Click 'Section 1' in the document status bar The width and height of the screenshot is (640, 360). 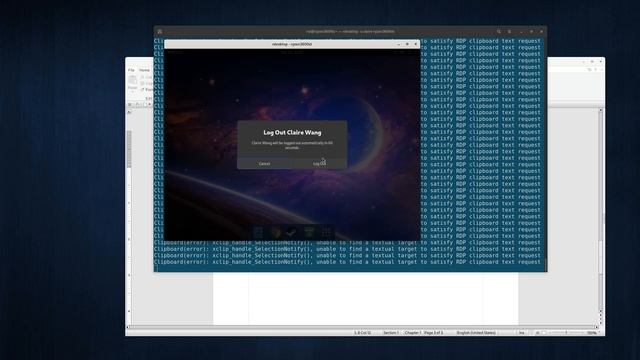pyautogui.click(x=391, y=333)
